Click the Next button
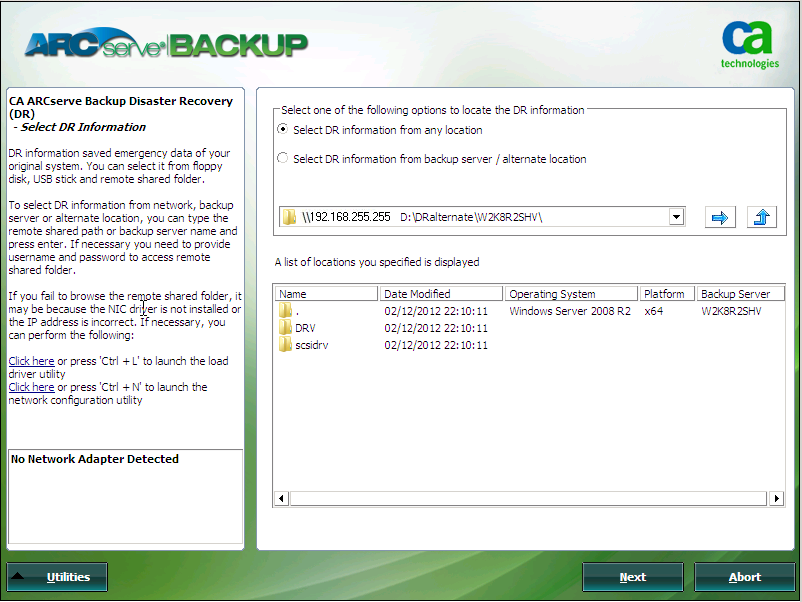 [633, 577]
